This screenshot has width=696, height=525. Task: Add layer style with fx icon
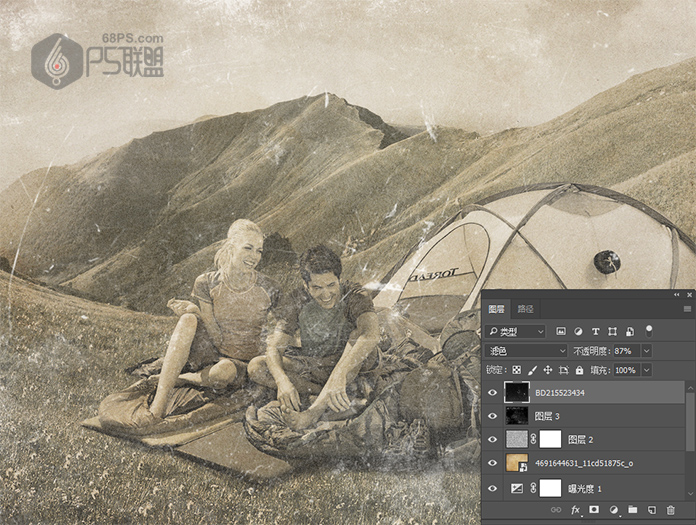[x=576, y=510]
